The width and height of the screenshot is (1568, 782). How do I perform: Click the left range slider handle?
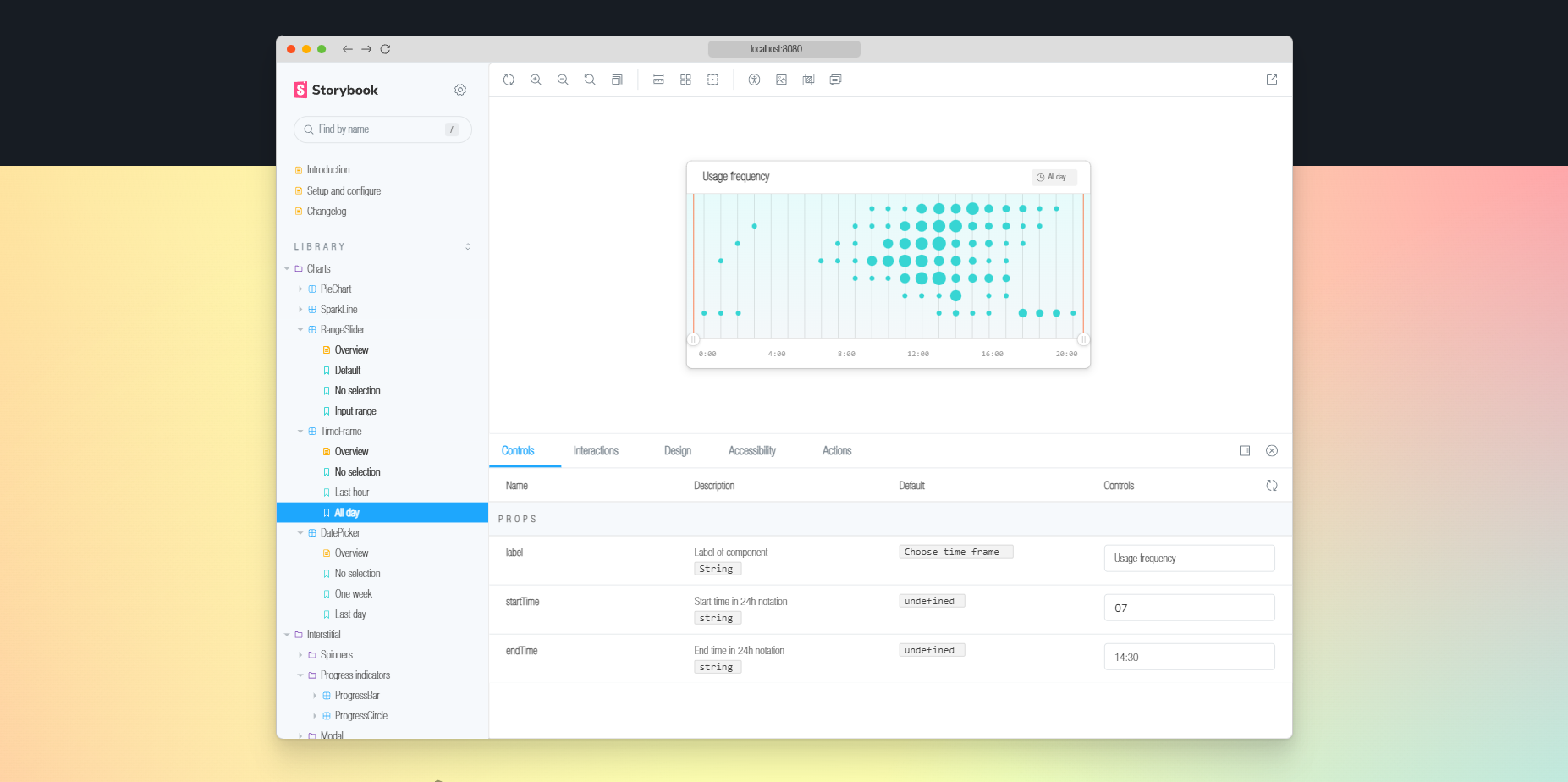click(693, 339)
